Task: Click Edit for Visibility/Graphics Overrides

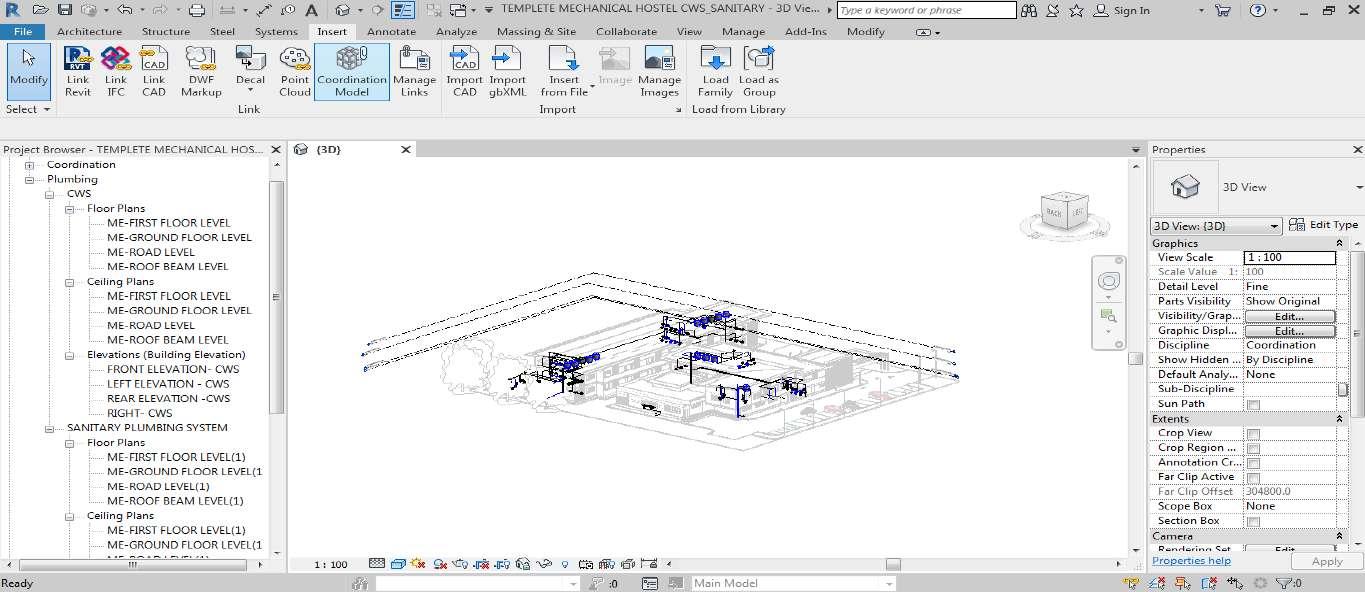Action: pos(1290,316)
